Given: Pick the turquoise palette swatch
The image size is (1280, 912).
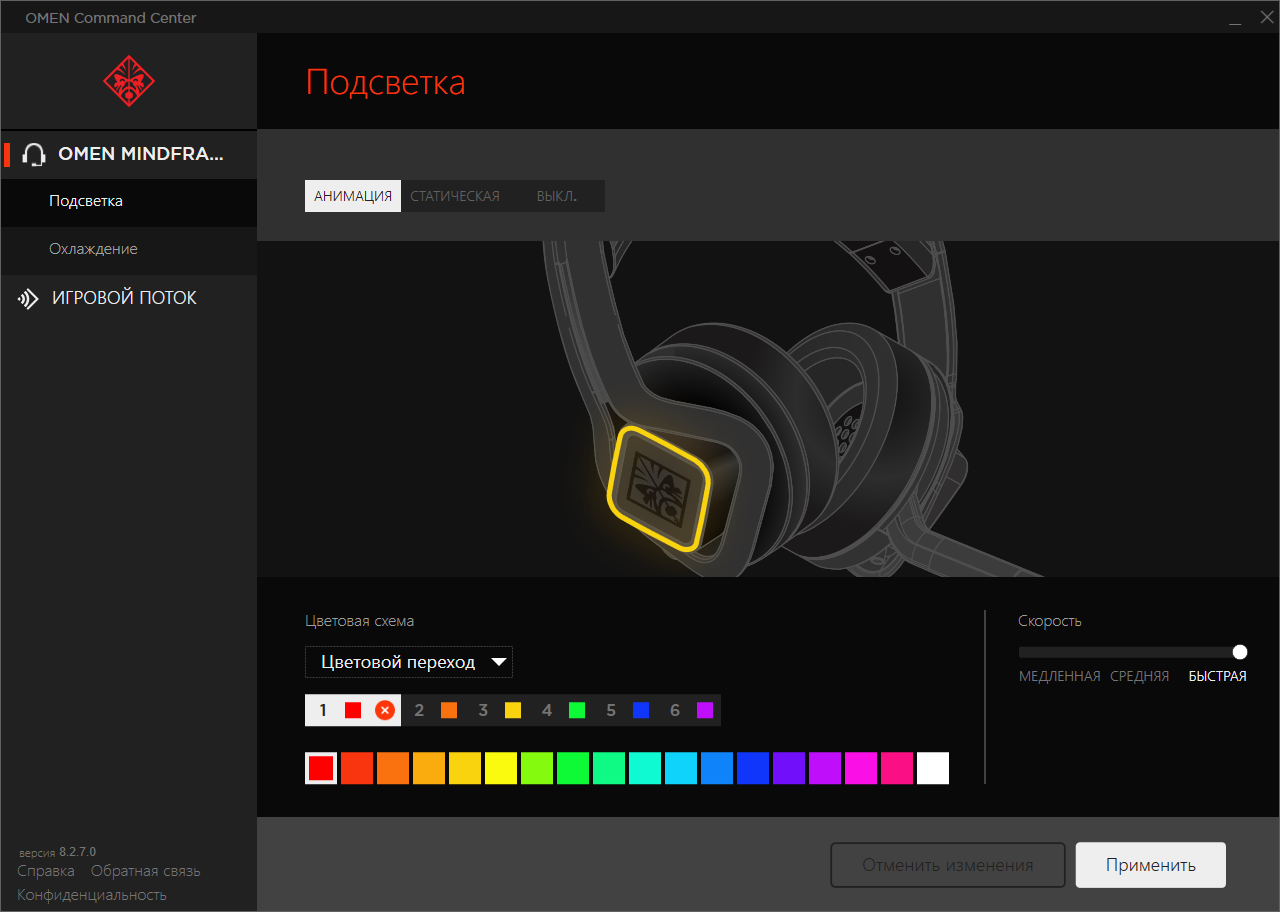Looking at the screenshot, I should [x=645, y=768].
